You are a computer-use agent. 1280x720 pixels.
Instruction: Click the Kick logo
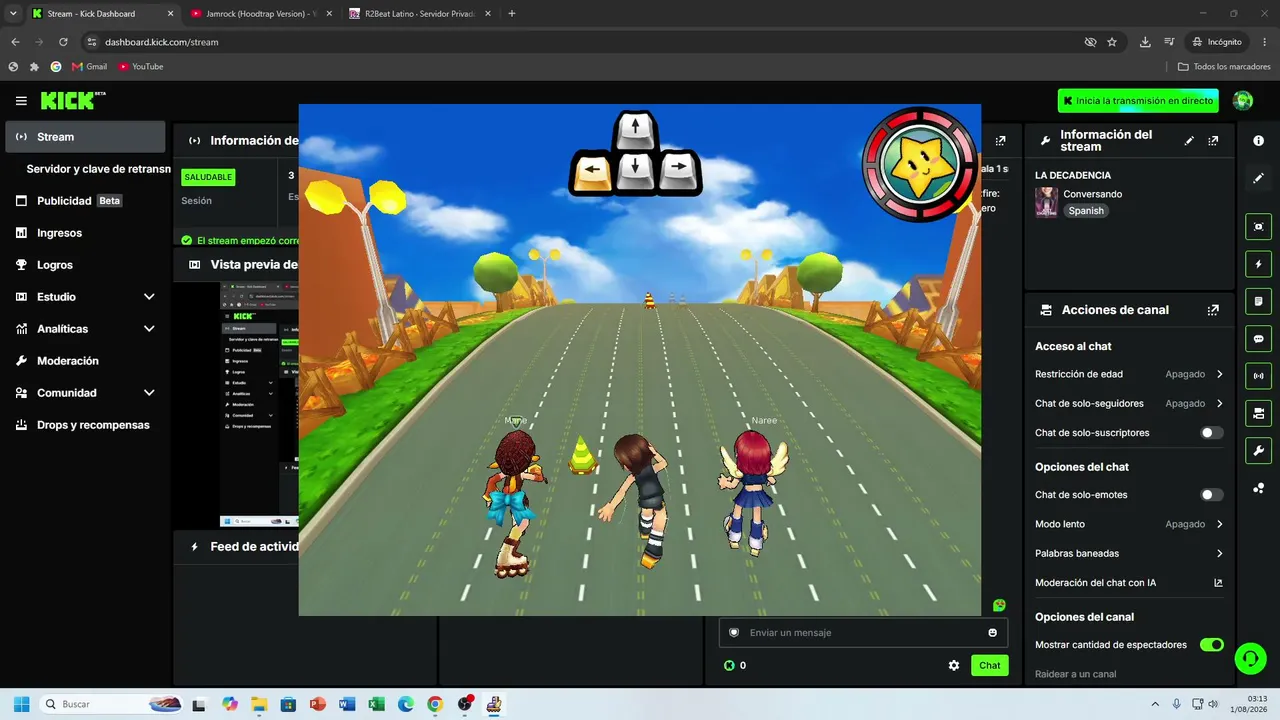click(x=72, y=100)
